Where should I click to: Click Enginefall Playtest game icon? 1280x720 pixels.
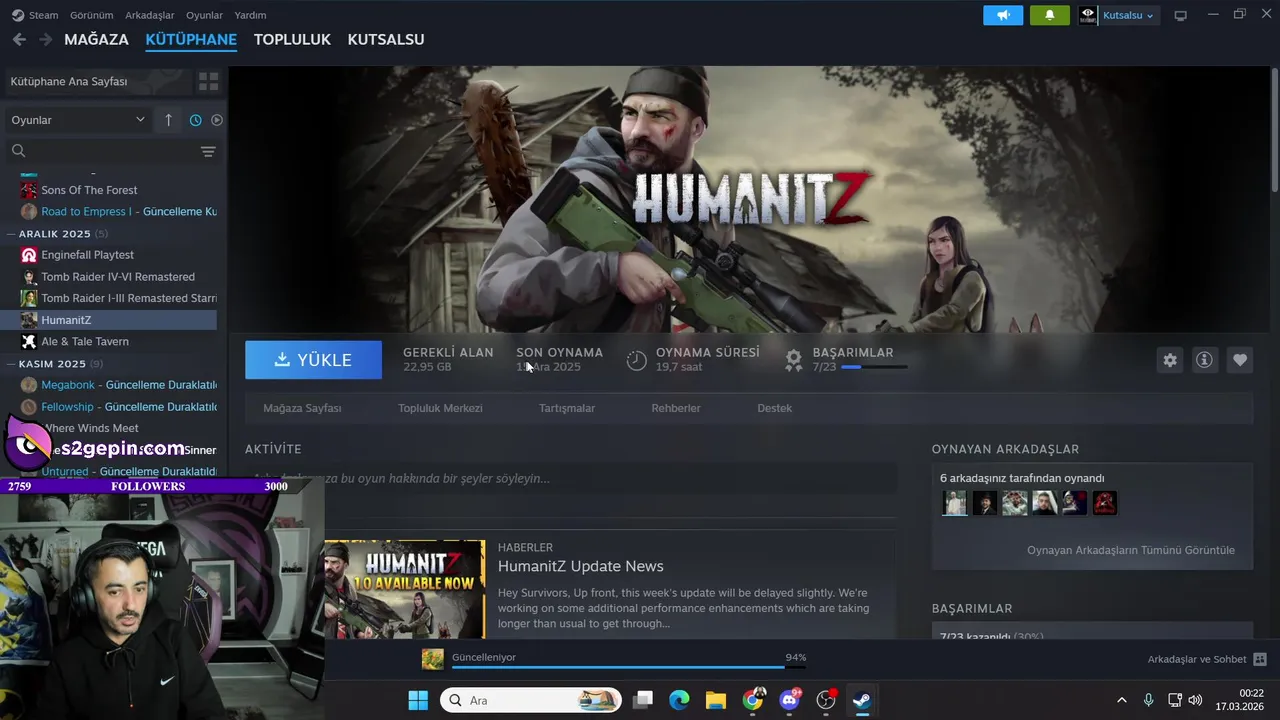click(29, 255)
